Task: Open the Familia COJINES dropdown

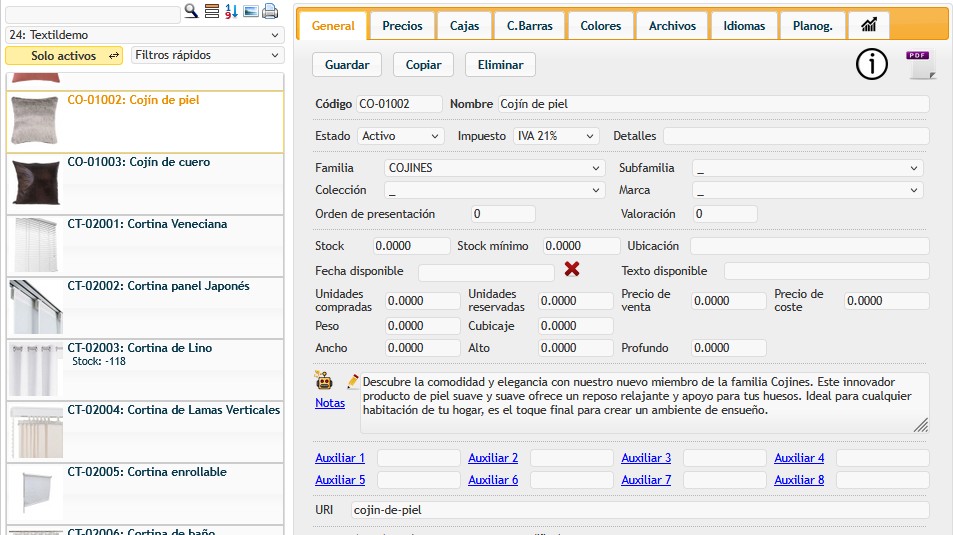Action: [494, 168]
